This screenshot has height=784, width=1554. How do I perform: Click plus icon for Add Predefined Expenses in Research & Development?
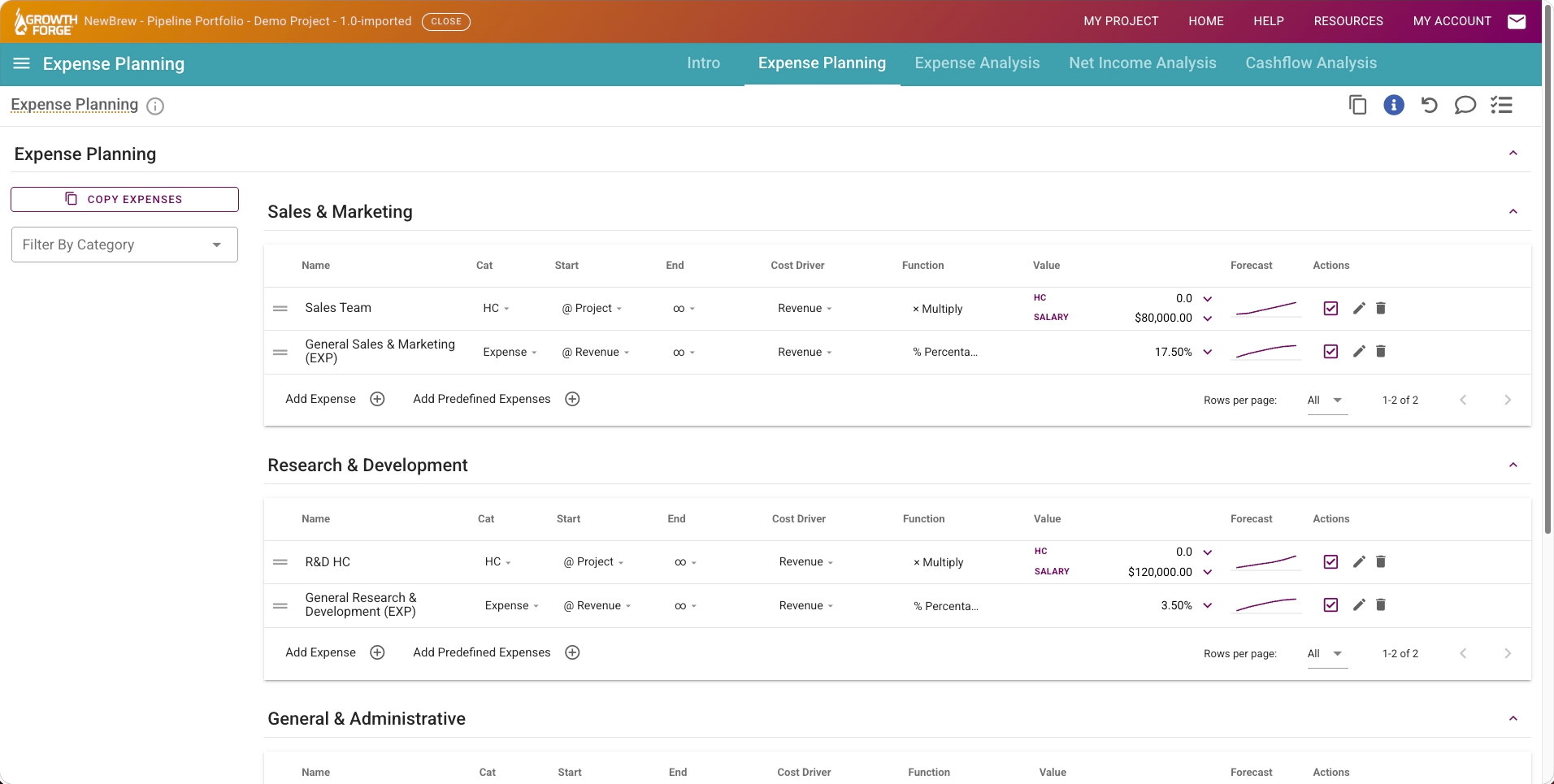tap(572, 652)
